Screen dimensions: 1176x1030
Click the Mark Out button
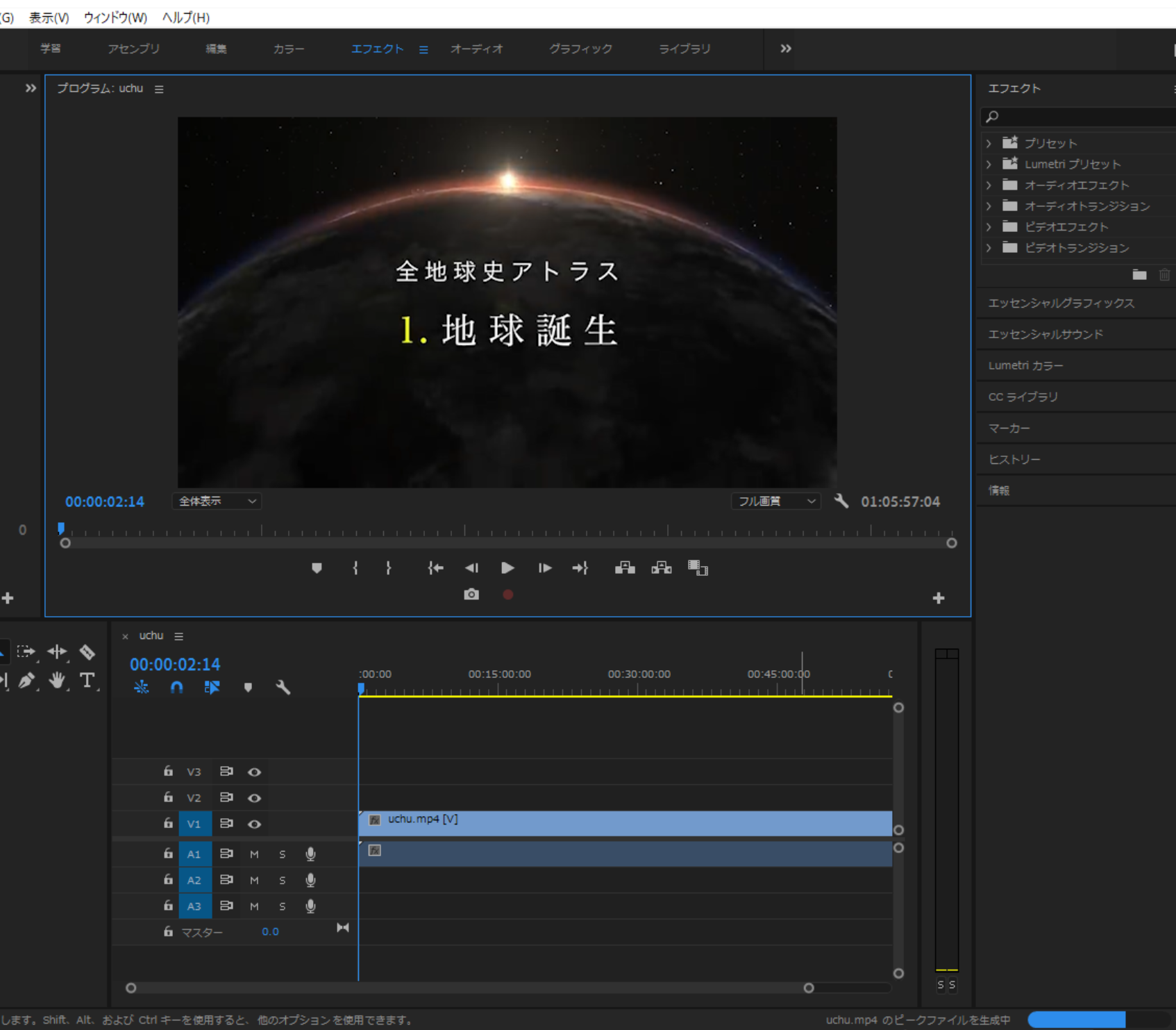[x=388, y=568]
